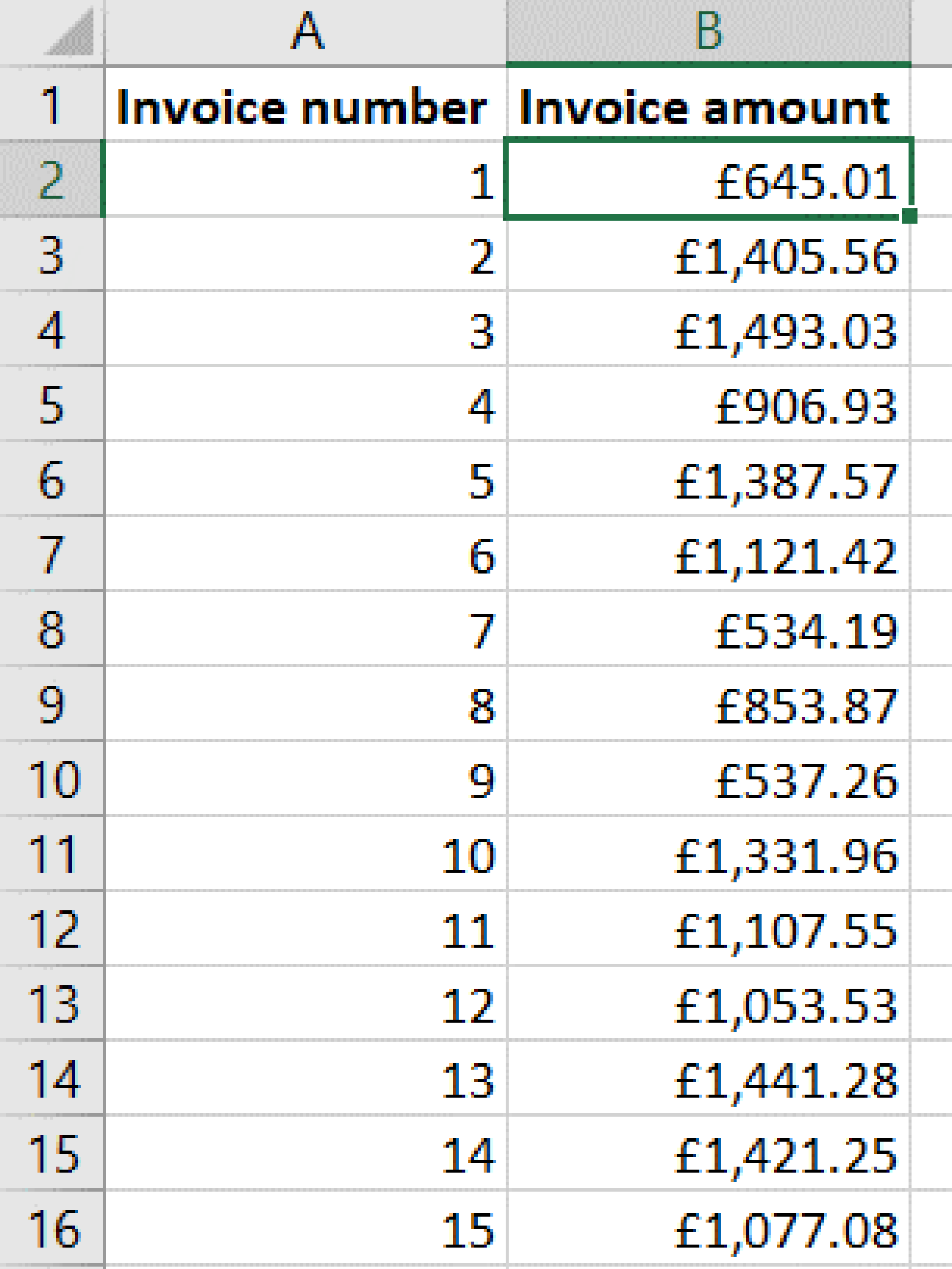Select row 16 header
Viewport: 952px width, 1269px height.
[52, 1229]
